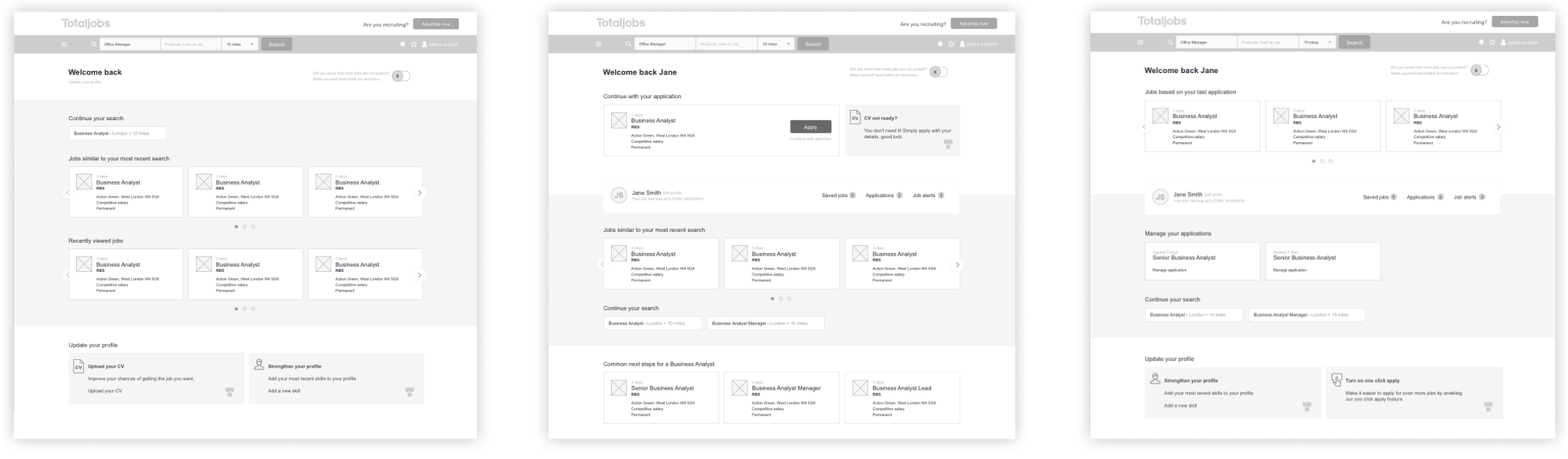Screen dimensions: 1568x459
Task: Open '10 miles' dropdown in left wireframe
Action: [x=240, y=45]
